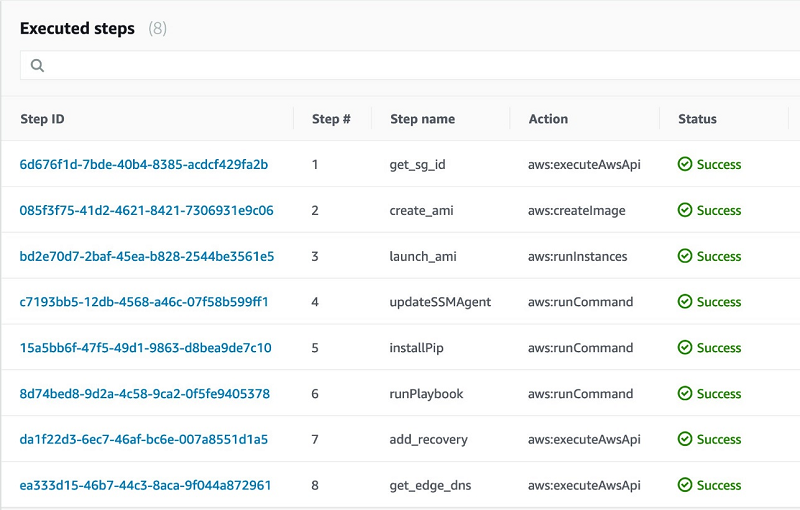This screenshot has width=800, height=510.
Task: Open step link starting with 085f3f75
Action: [147, 210]
